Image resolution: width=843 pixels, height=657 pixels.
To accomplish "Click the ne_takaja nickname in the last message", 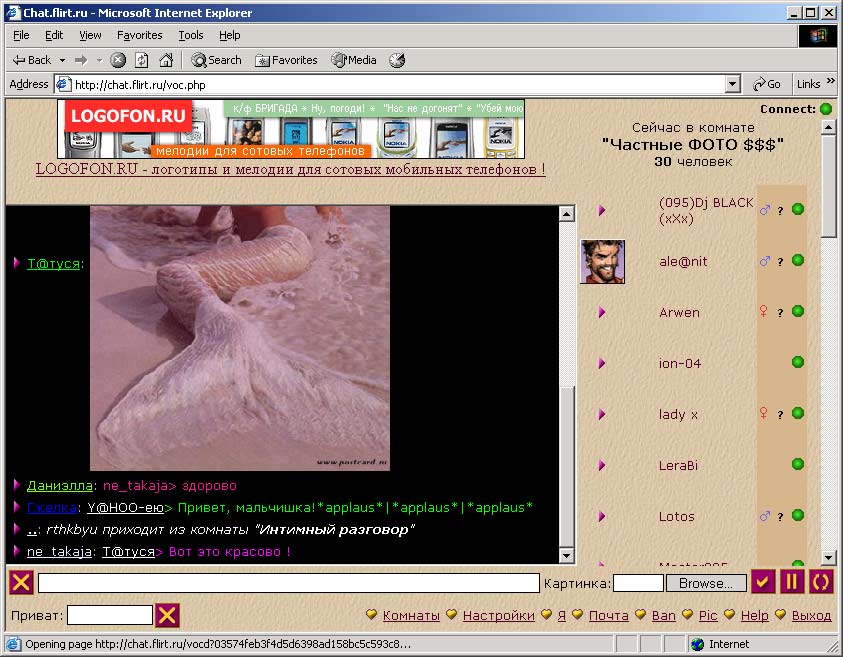I will [x=59, y=552].
